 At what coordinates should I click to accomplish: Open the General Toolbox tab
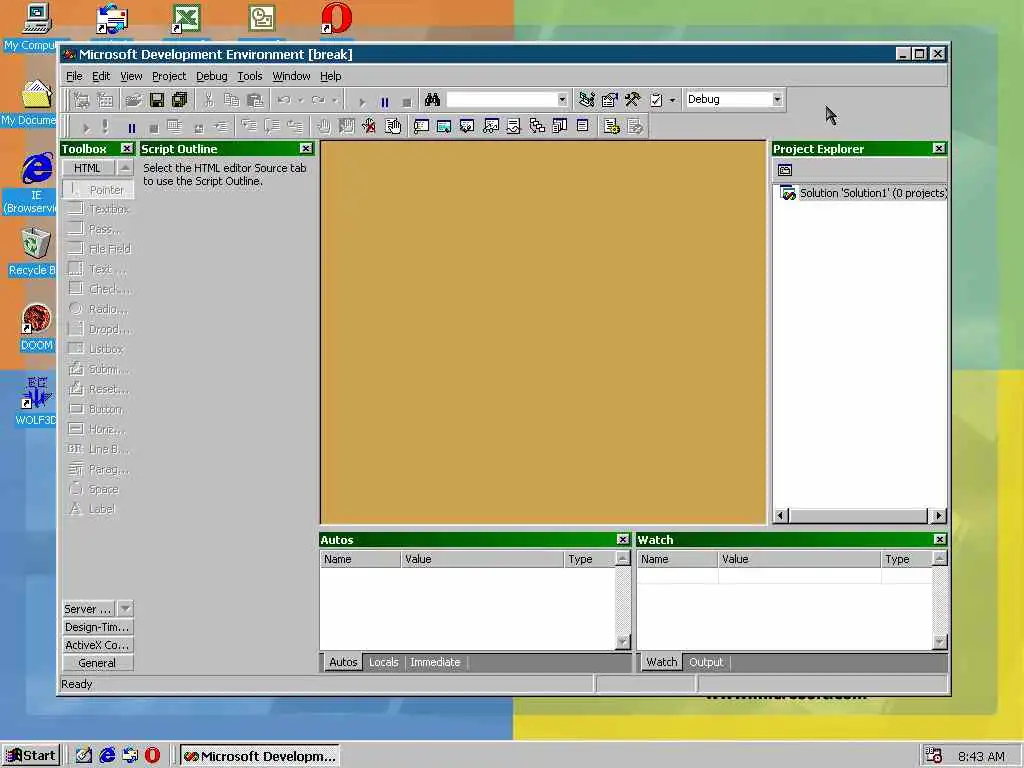[97, 663]
